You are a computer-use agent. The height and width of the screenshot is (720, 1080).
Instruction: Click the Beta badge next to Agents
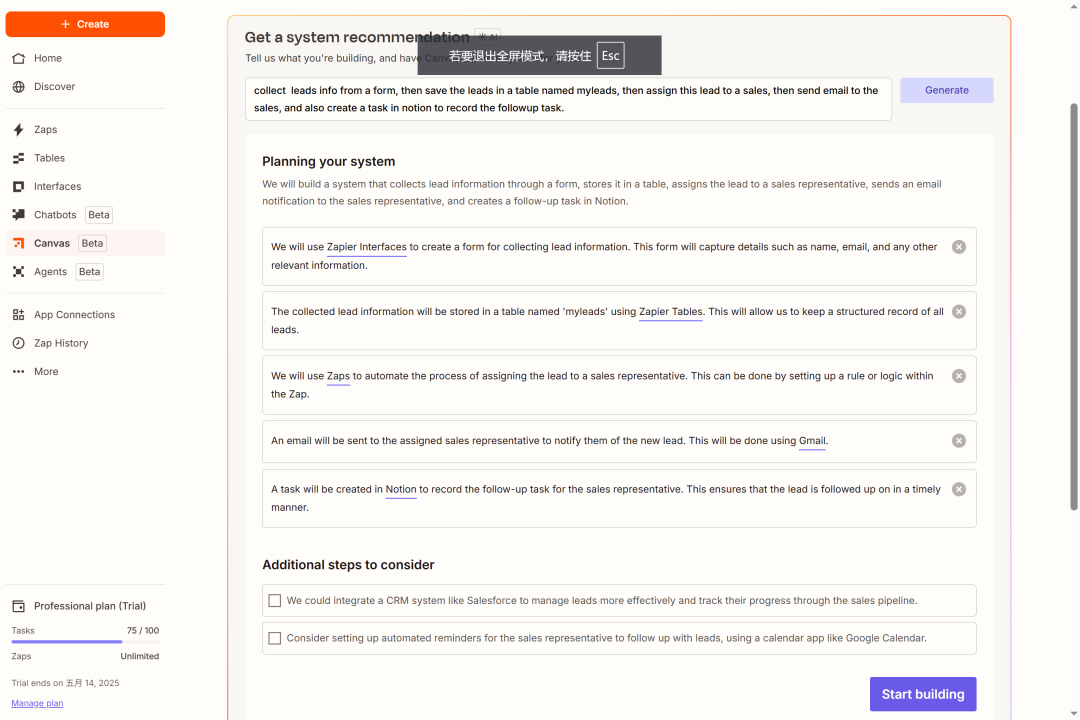(90, 271)
